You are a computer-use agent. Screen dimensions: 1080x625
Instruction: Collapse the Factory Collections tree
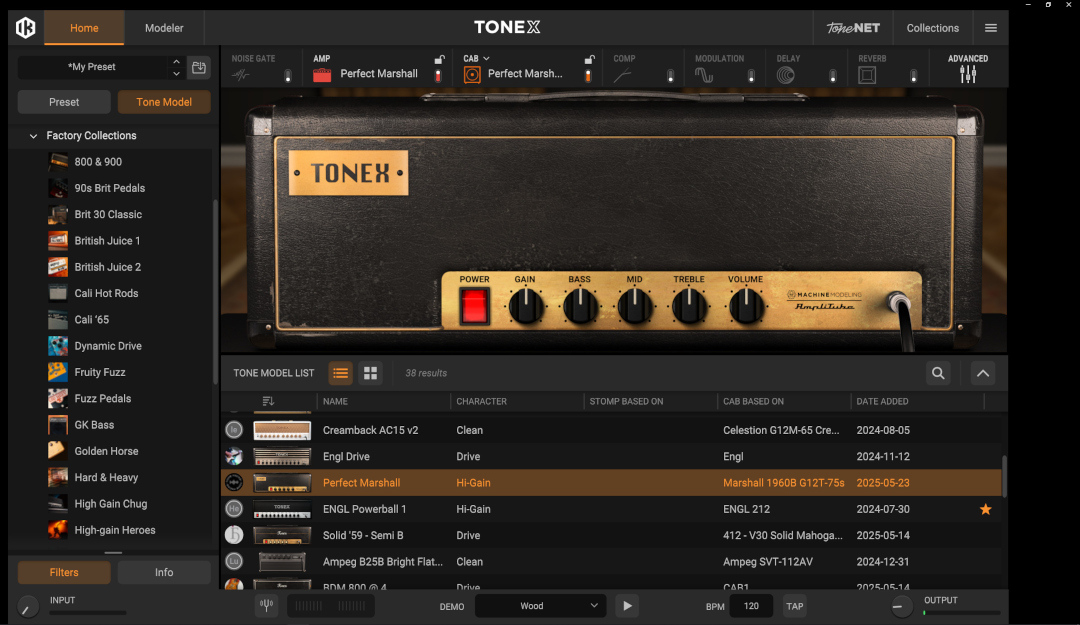tap(33, 136)
